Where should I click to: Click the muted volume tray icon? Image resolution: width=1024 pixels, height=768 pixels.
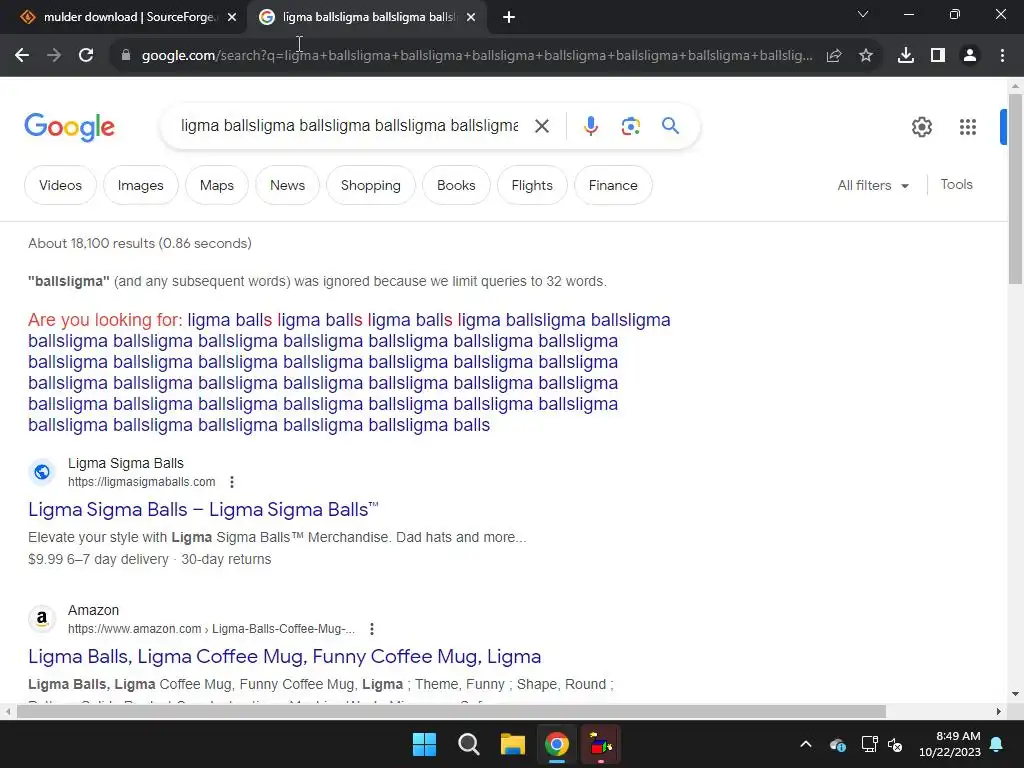point(895,744)
